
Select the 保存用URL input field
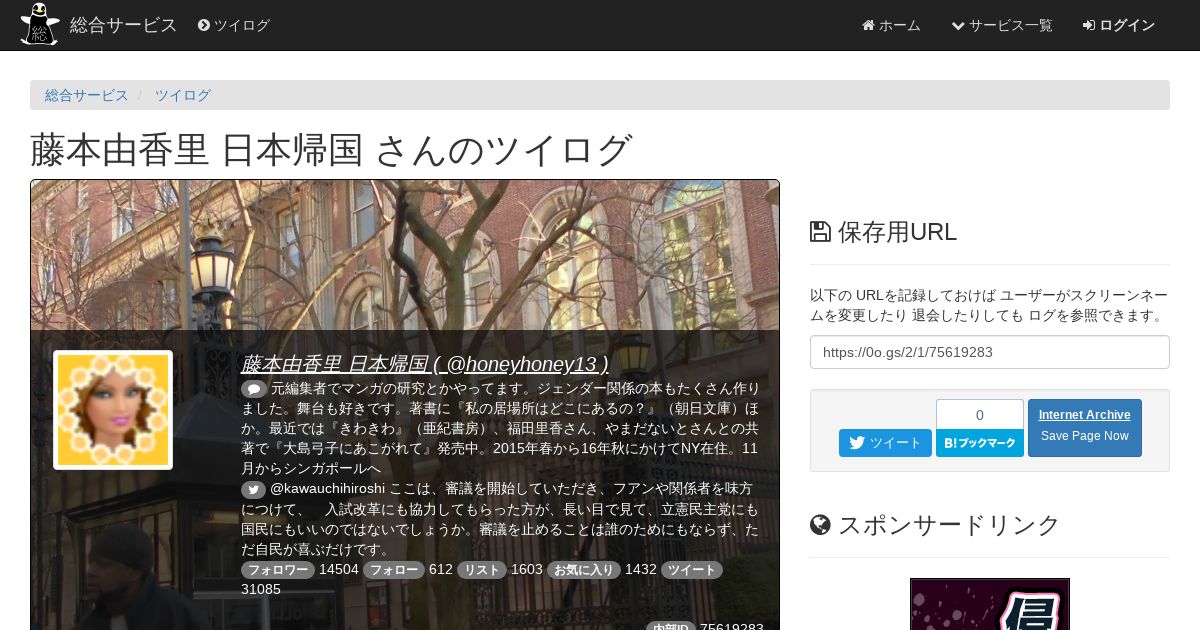click(x=990, y=352)
